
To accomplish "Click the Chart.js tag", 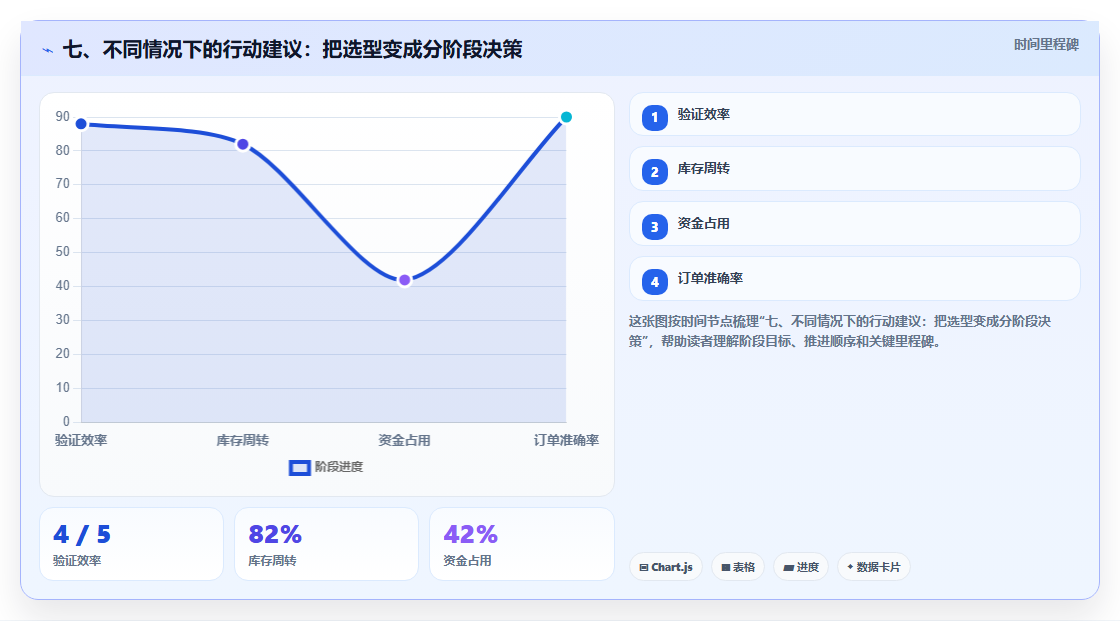I will click(x=666, y=567).
